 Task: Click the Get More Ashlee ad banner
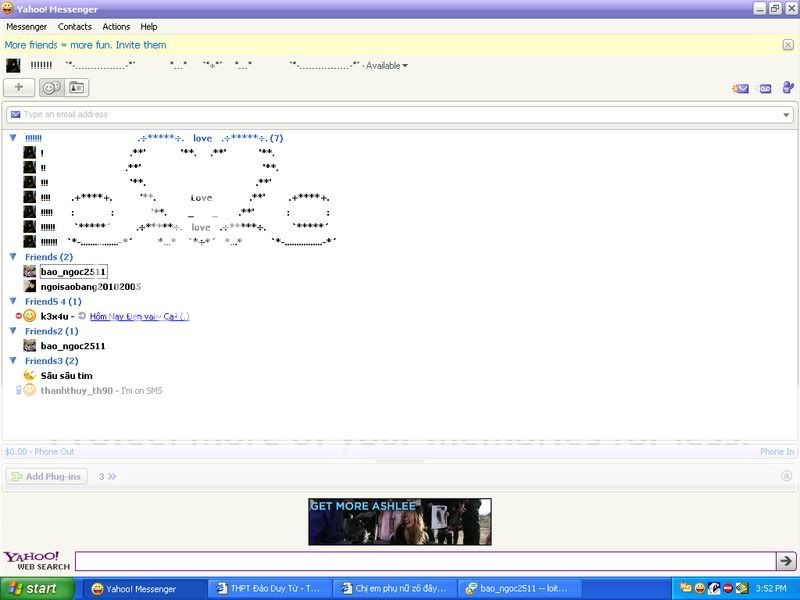point(400,521)
